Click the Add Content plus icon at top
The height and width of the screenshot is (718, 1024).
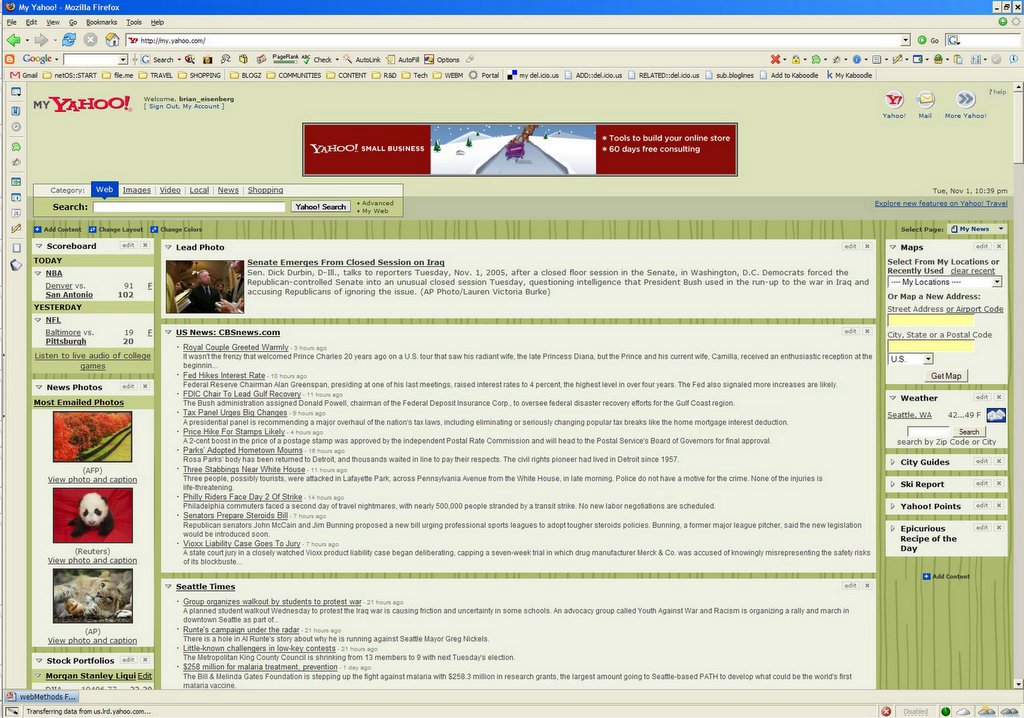click(x=38, y=229)
